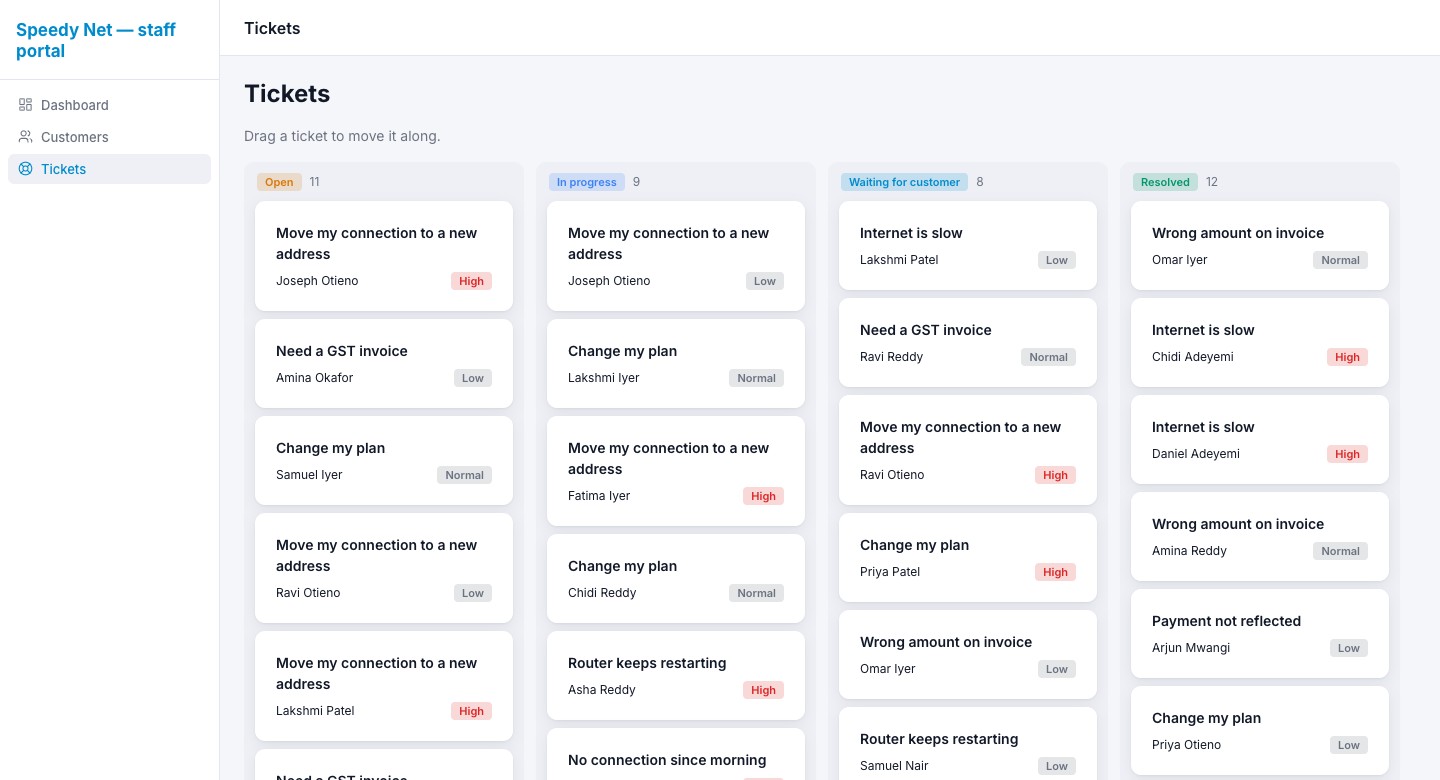Open Samuel Nair's Router keeps restarting ticket
Viewport: 1440px width, 780px height.
coord(968,743)
